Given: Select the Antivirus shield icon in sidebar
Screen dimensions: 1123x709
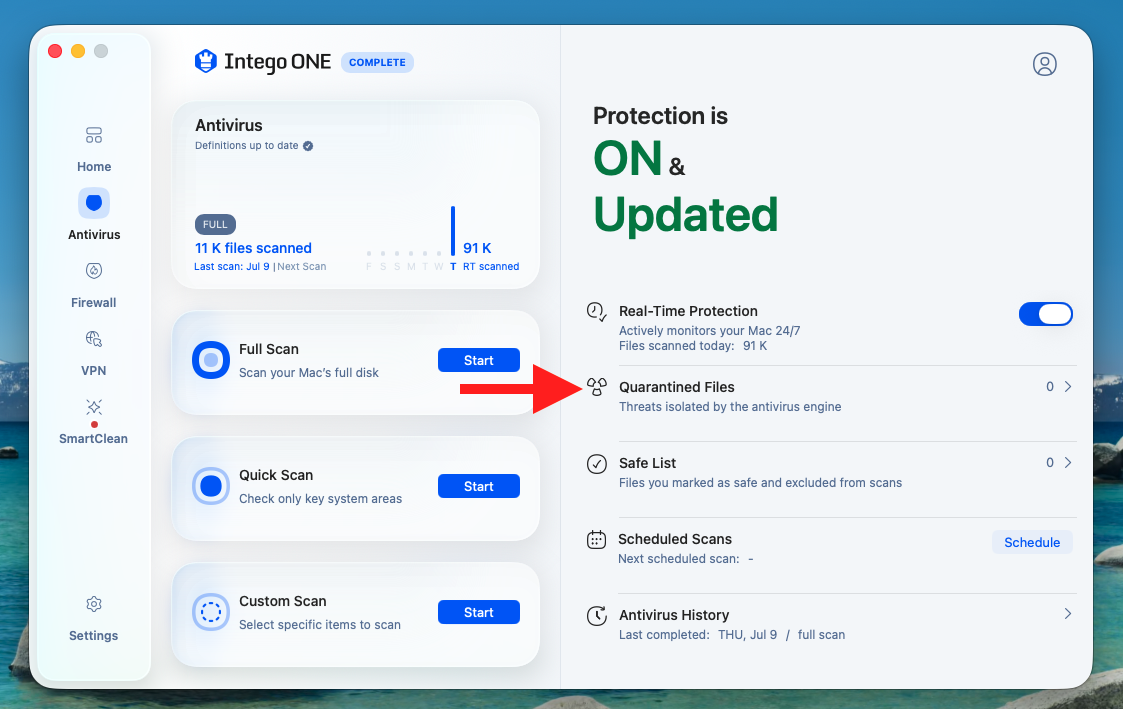Looking at the screenshot, I should tap(94, 203).
